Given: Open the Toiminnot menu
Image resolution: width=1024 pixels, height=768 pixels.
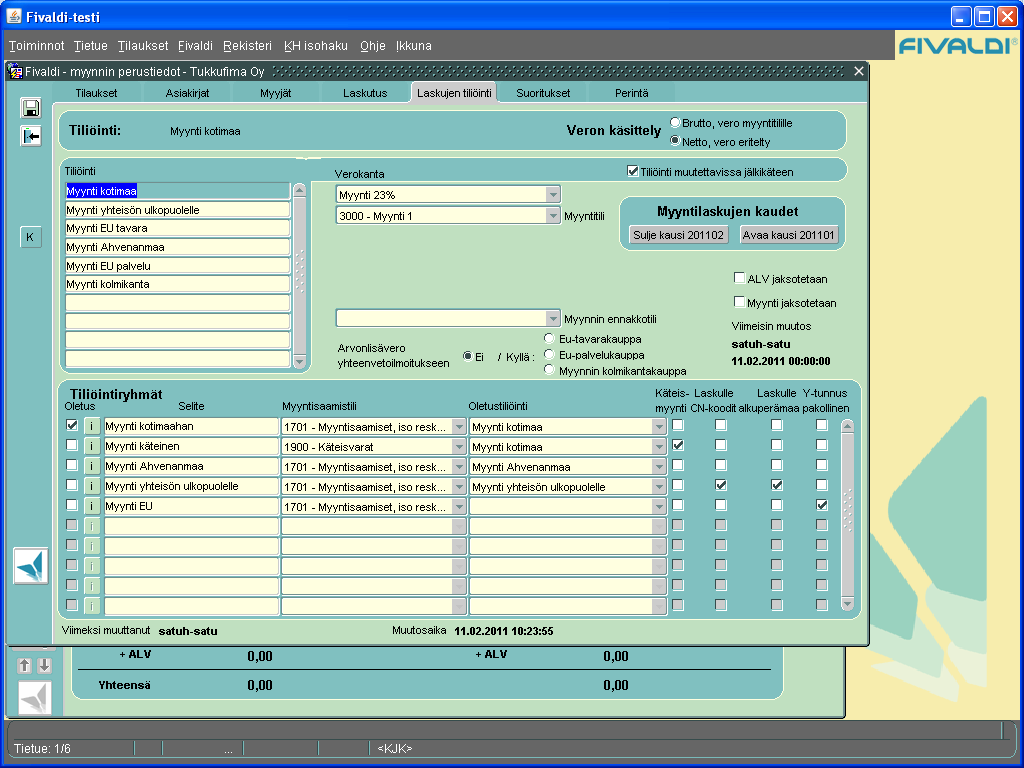Looking at the screenshot, I should [x=37, y=46].
